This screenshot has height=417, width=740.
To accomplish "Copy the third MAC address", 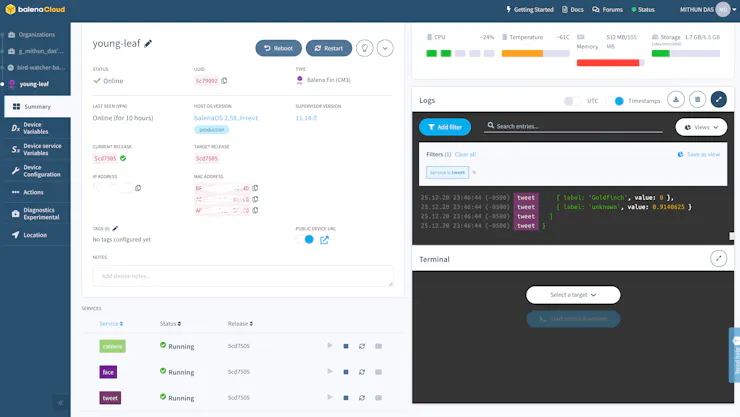I will tap(255, 210).
